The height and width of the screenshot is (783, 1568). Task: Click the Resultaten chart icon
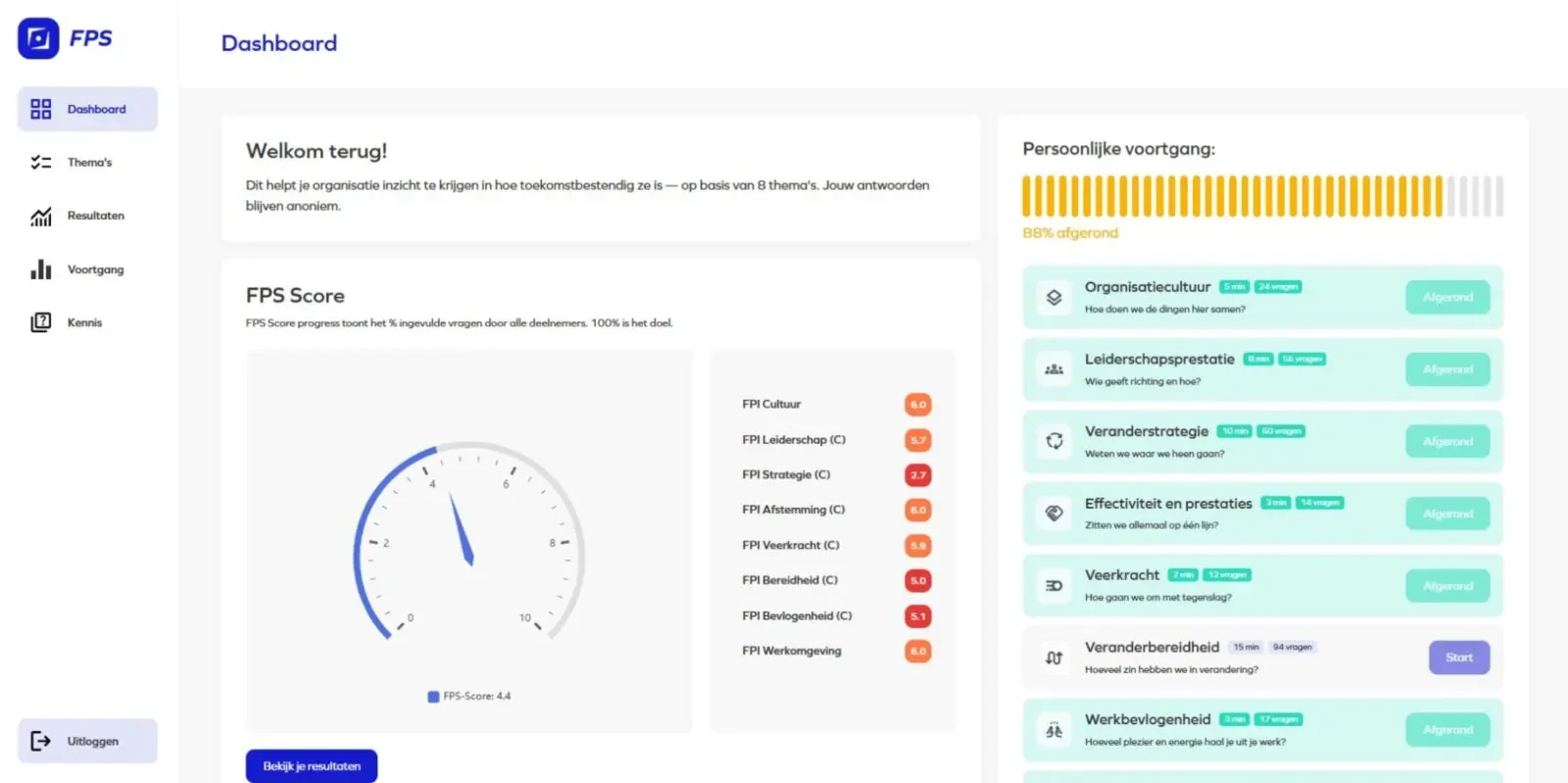[x=40, y=217]
